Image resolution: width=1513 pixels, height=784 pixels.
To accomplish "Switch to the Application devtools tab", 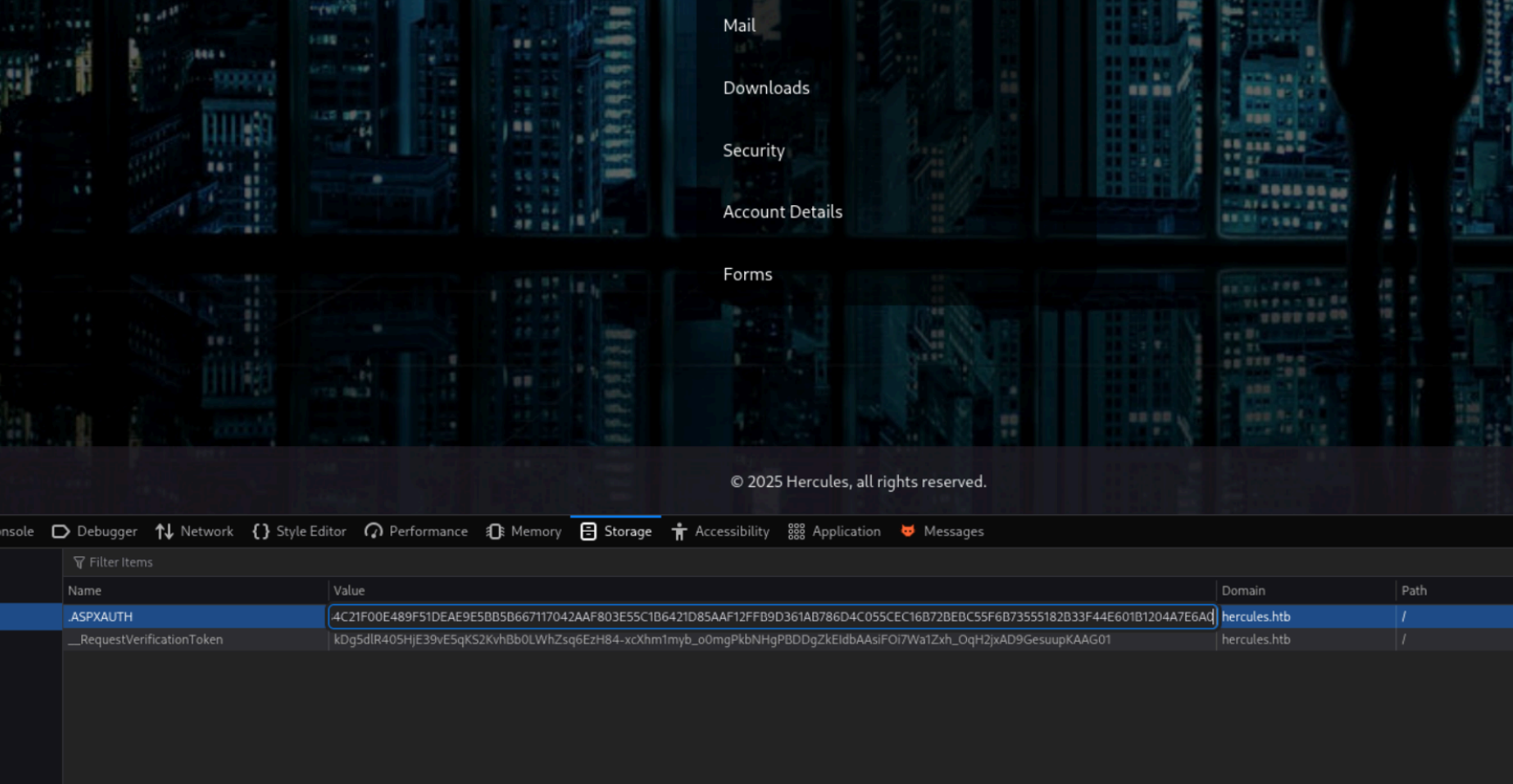I will tap(834, 531).
